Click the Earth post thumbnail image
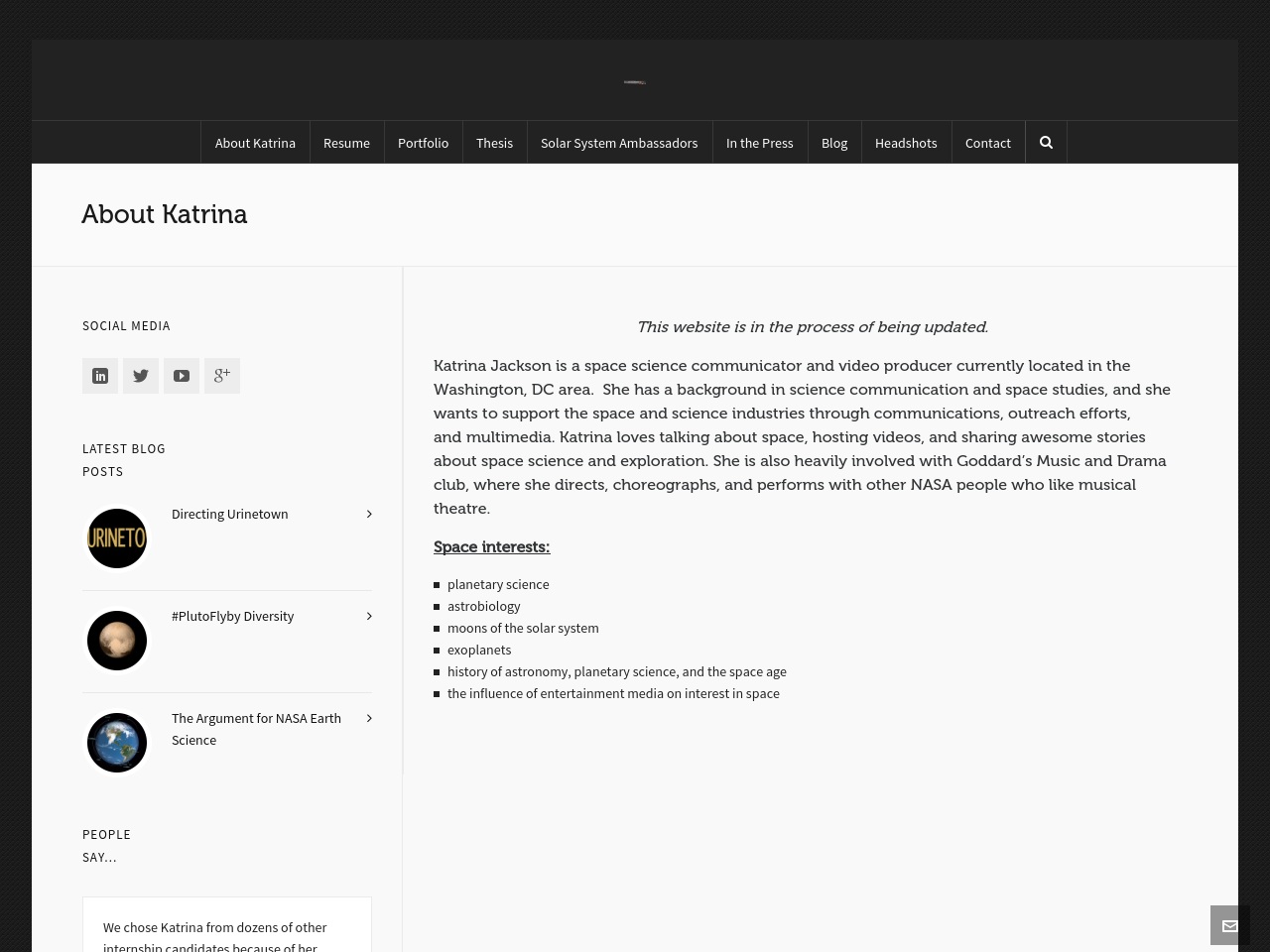The height and width of the screenshot is (952, 1270). pos(117,743)
